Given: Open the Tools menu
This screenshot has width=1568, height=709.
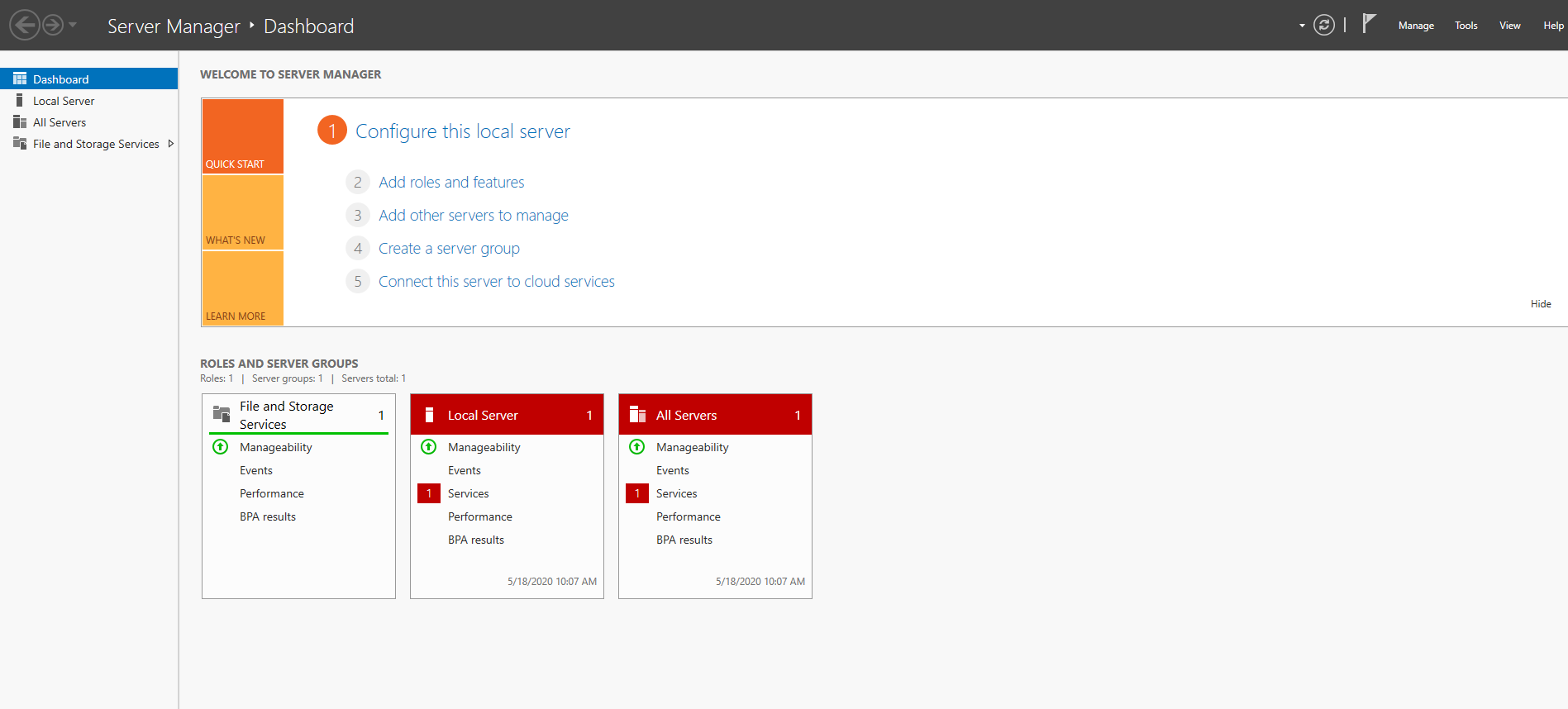Looking at the screenshot, I should 1466,26.
